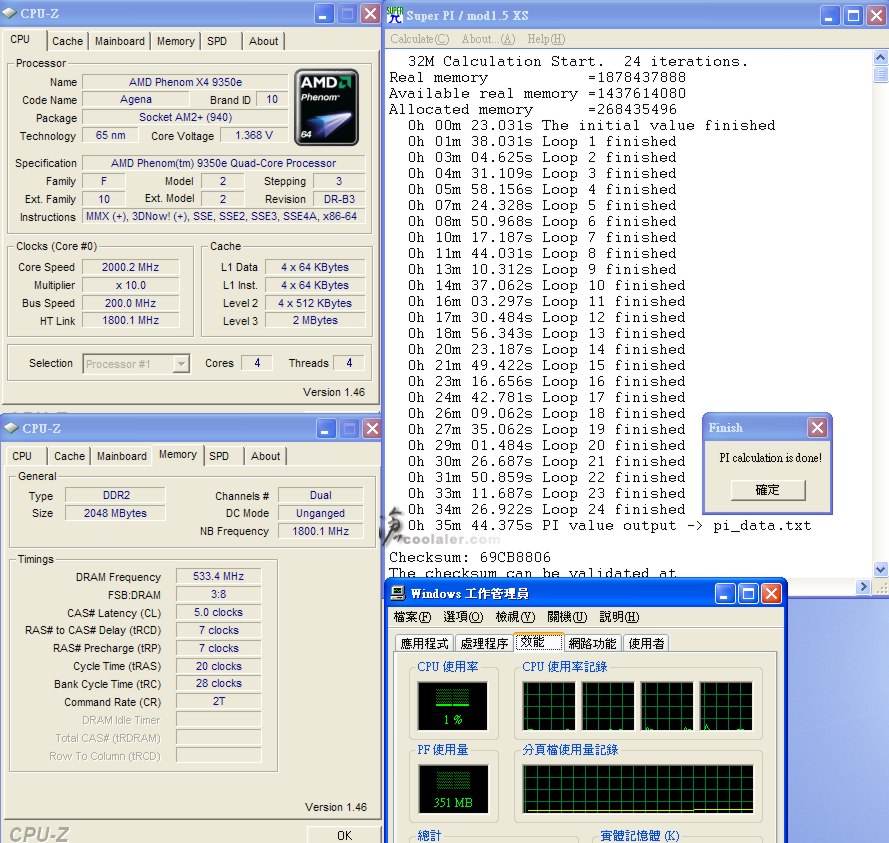889x843 pixels.
Task: Open 選項 menu in Task Manager
Action: 463,617
